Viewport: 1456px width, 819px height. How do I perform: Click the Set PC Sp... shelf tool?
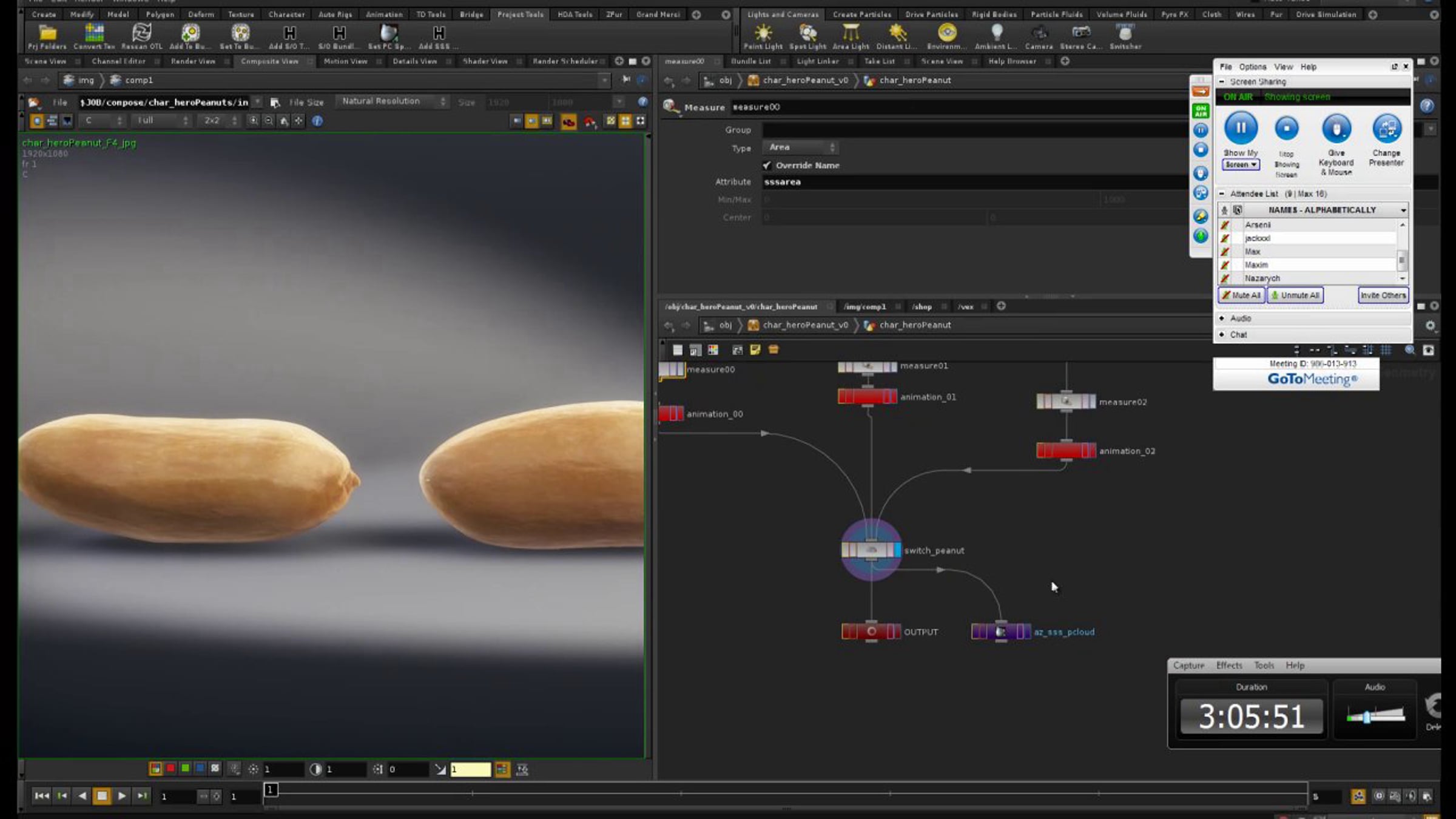pyautogui.click(x=389, y=36)
